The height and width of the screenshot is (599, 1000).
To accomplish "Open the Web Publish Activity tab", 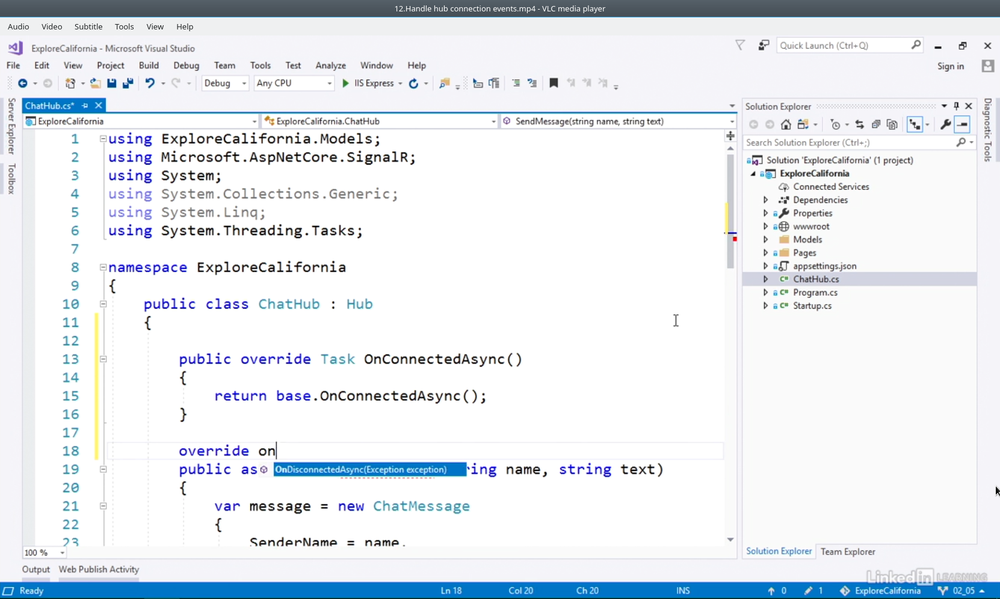I will 99,570.
